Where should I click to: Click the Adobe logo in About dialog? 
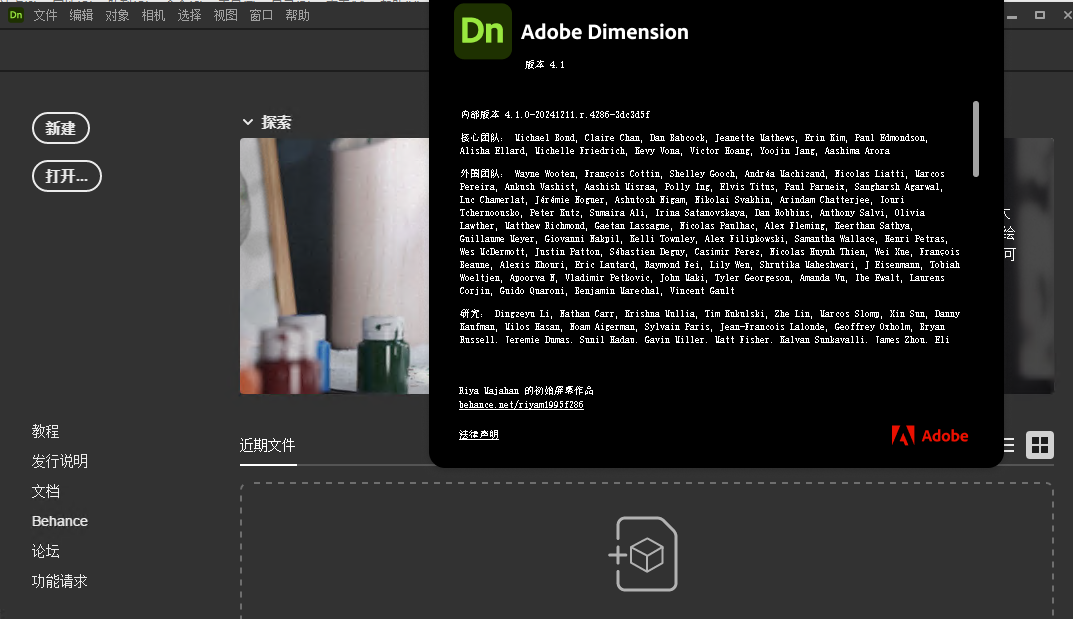point(929,436)
